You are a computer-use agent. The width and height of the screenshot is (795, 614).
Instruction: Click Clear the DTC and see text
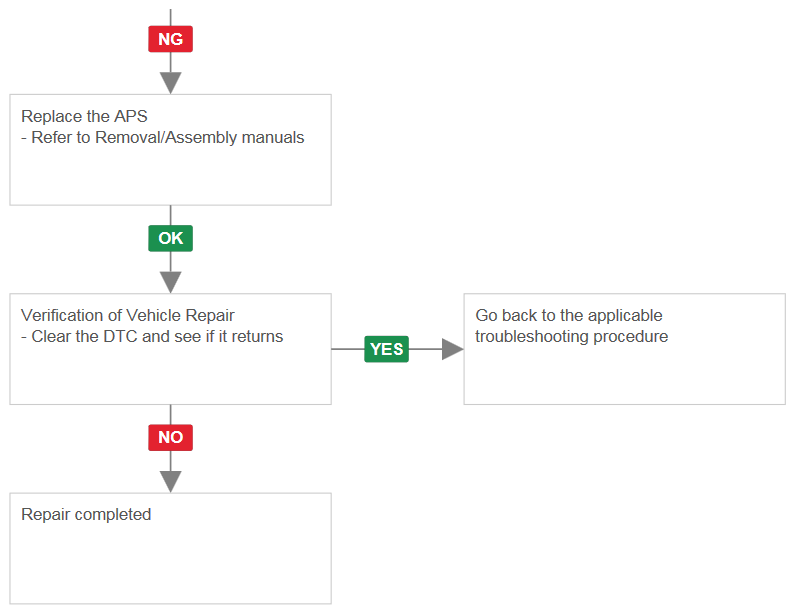[x=157, y=336]
